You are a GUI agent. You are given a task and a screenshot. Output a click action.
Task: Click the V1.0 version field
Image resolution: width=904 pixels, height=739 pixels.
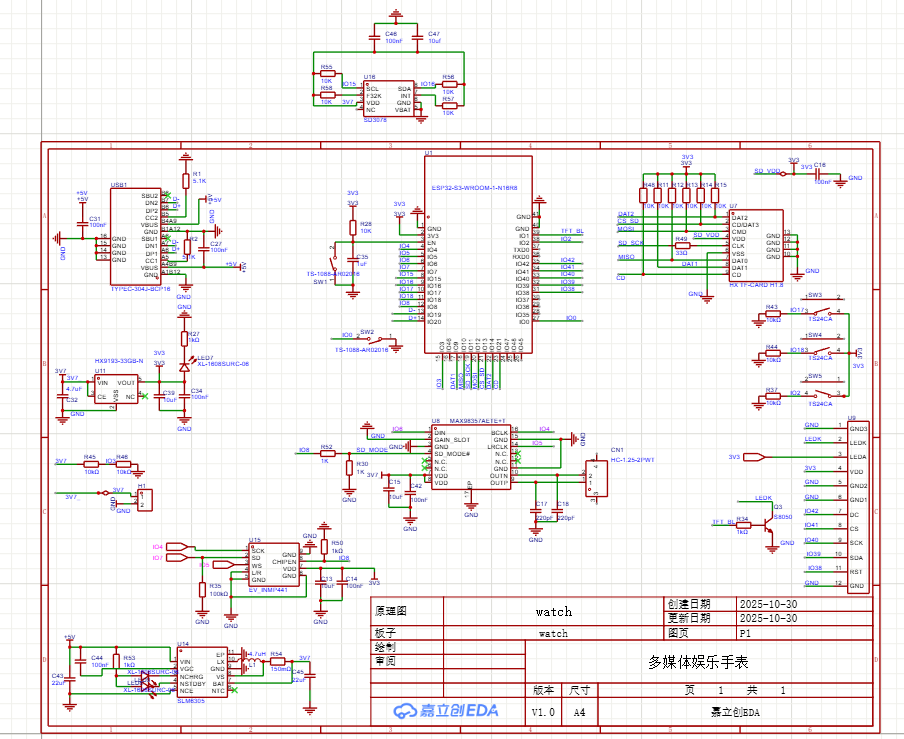coord(543,712)
